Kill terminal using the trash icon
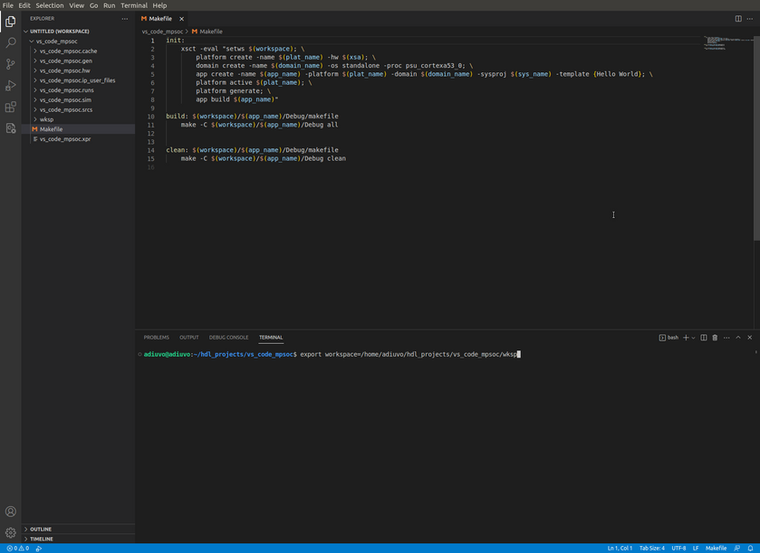 point(715,338)
